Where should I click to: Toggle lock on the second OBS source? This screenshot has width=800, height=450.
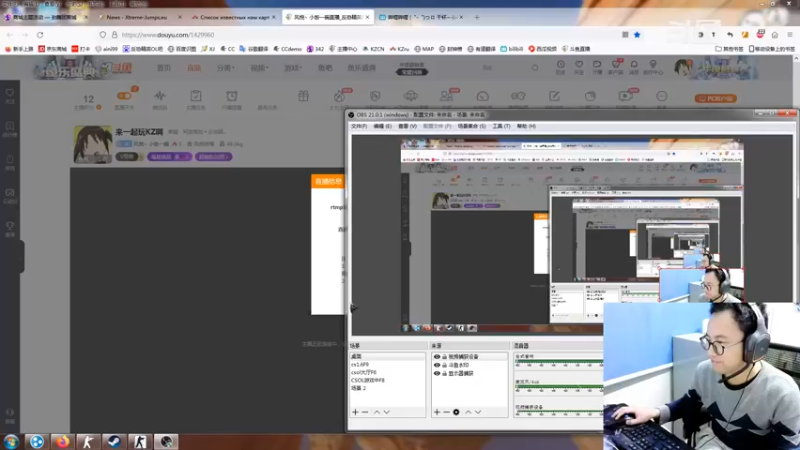click(444, 365)
